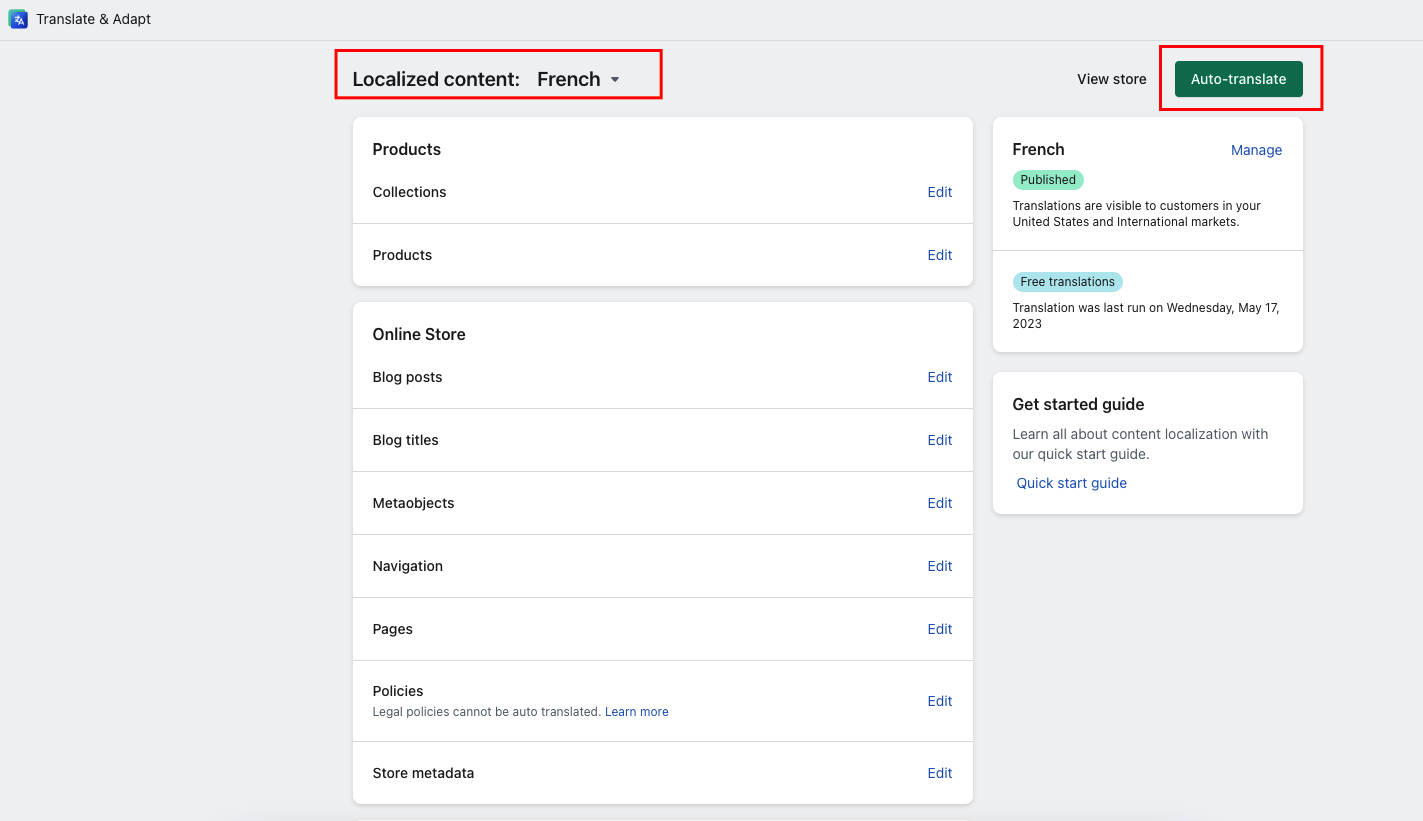Edit Policies translations
1423x821 pixels.
[x=939, y=701]
